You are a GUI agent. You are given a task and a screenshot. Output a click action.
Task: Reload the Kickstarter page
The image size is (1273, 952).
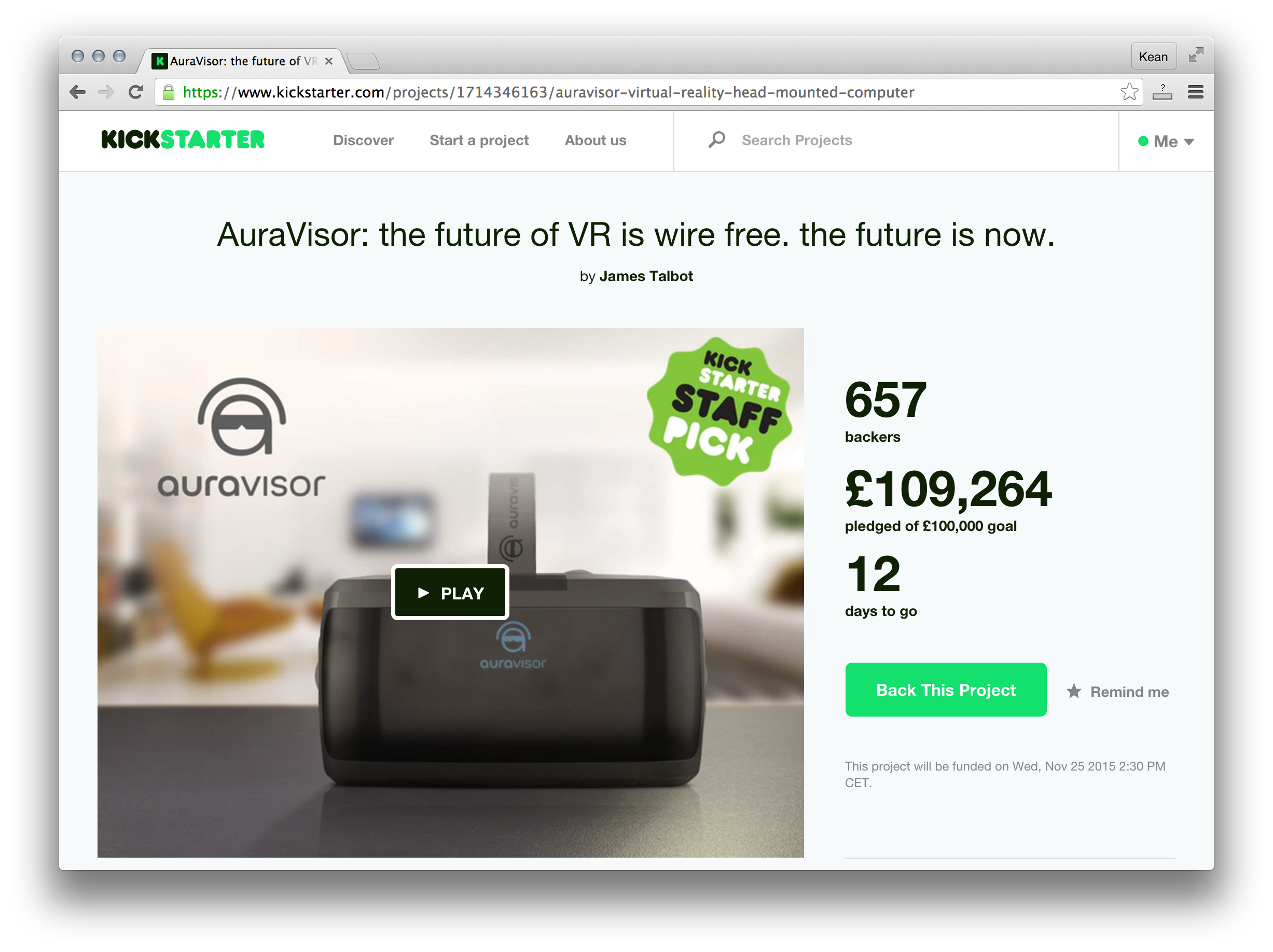coord(135,92)
